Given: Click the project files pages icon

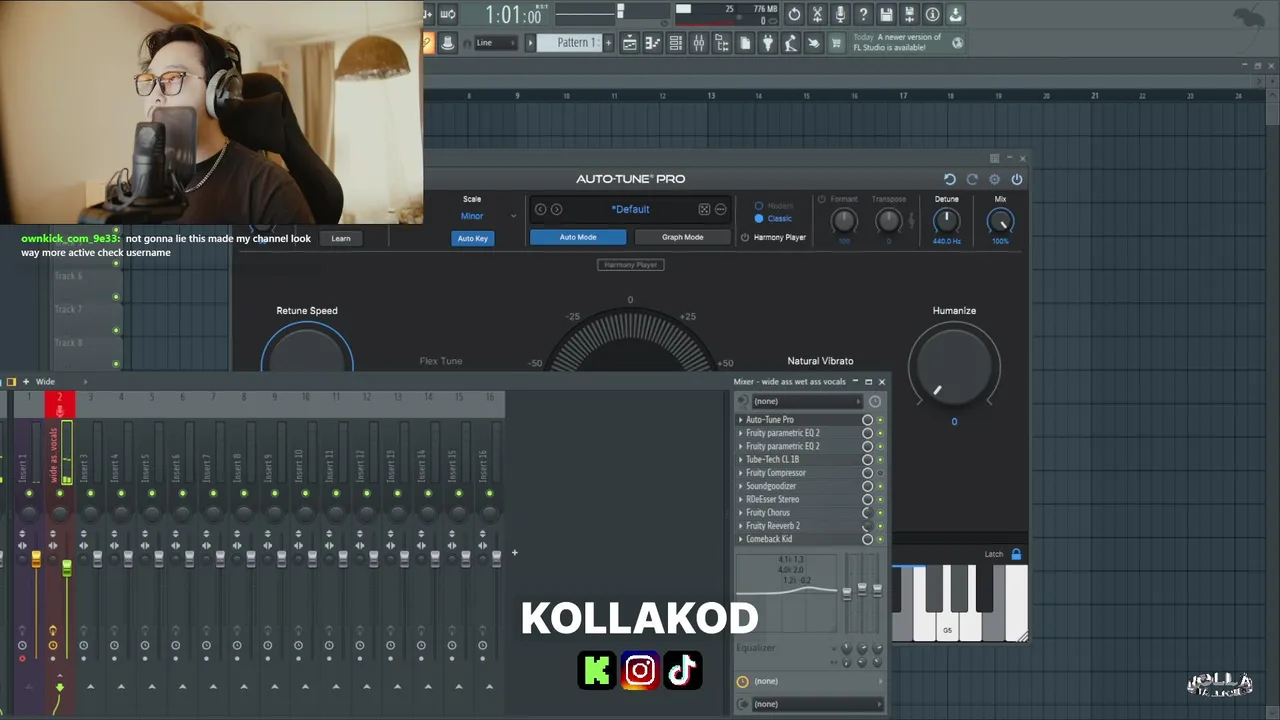Looking at the screenshot, I should tap(745, 43).
